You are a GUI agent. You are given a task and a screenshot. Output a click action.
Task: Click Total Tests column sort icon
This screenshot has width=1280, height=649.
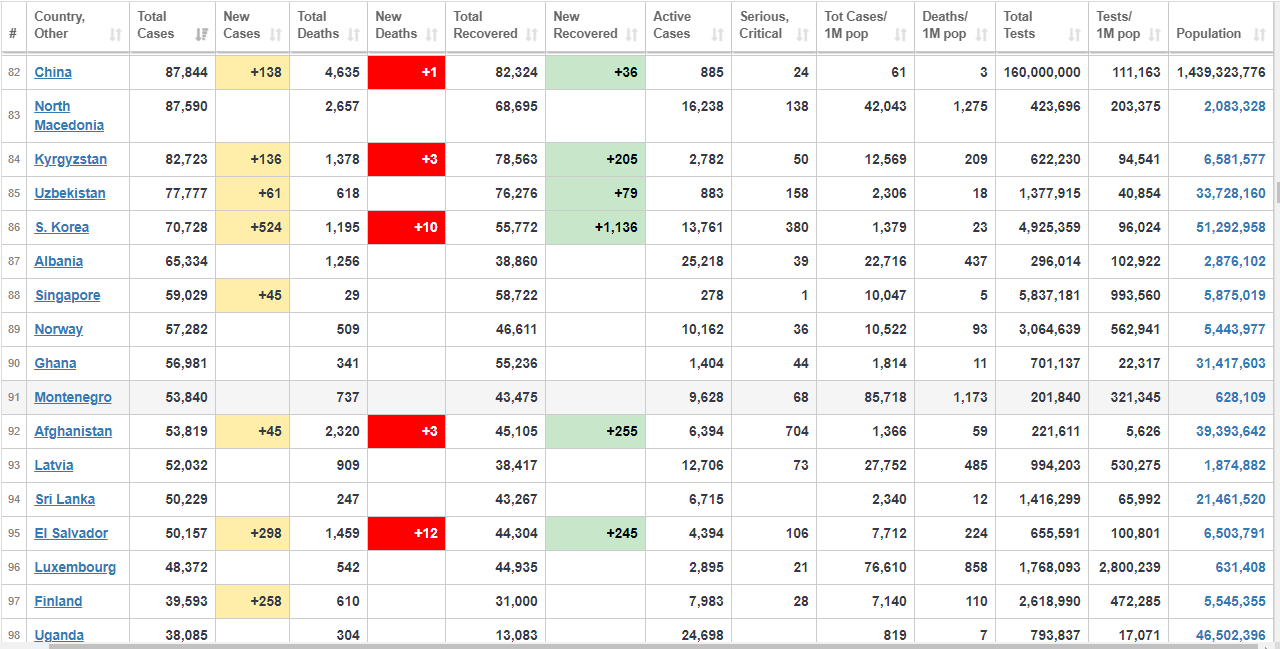pyautogui.click(x=1074, y=35)
